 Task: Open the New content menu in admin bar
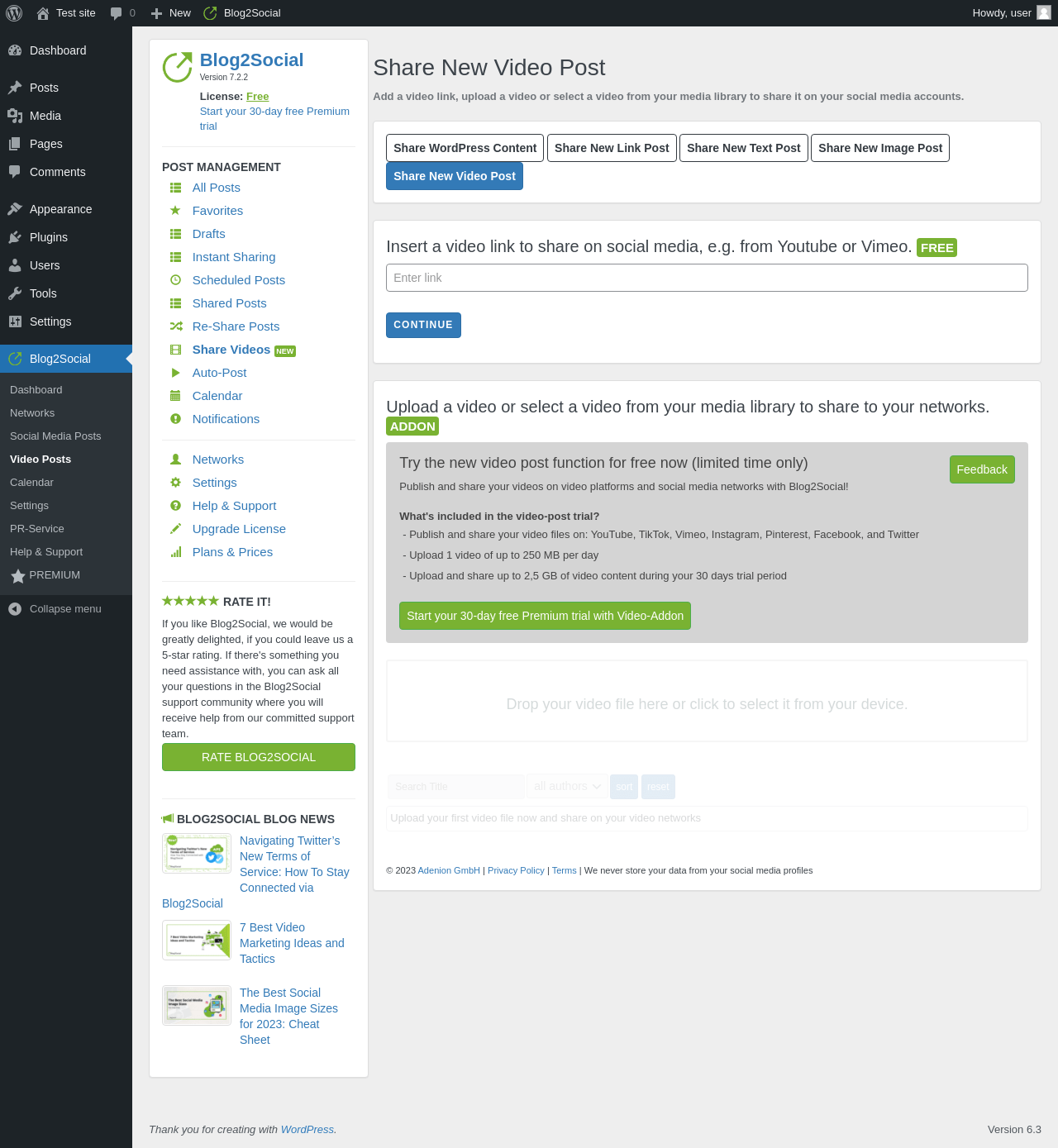click(x=171, y=13)
